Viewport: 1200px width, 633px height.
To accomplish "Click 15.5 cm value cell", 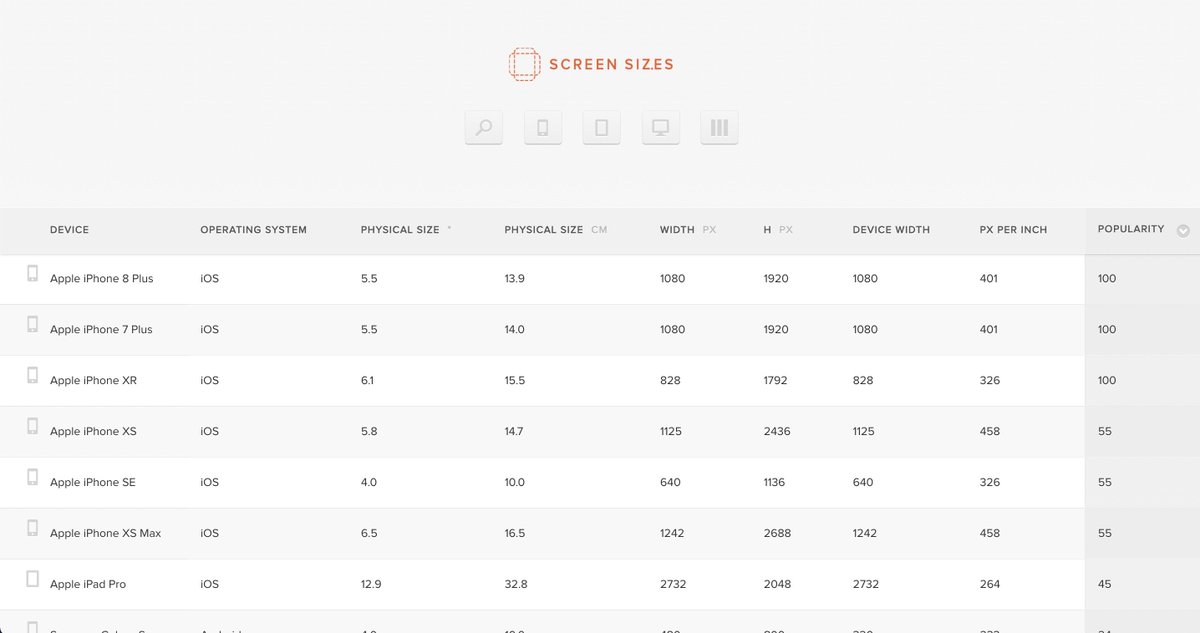I will click(514, 381).
